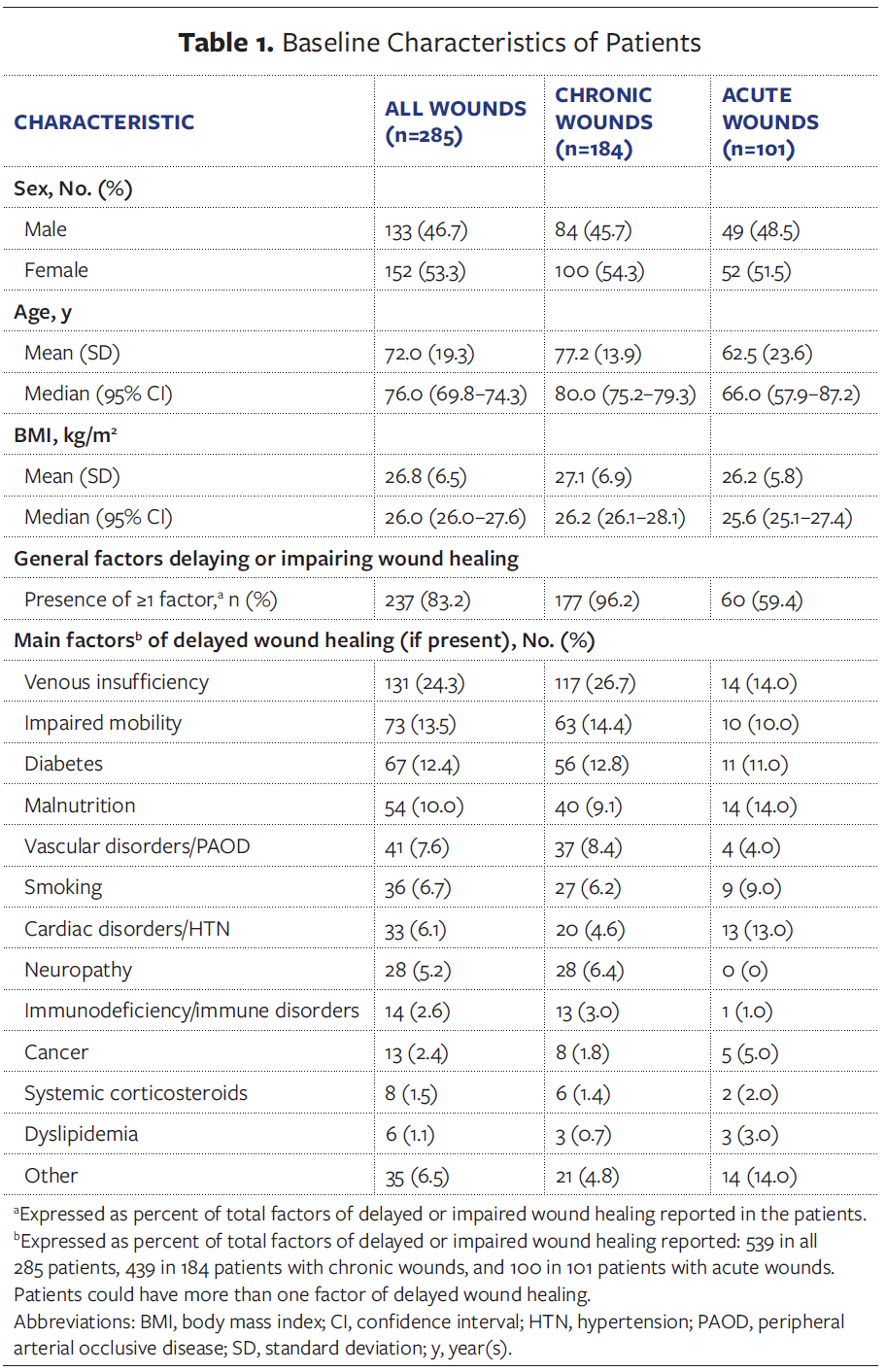Image resolution: width=886 pixels, height=1372 pixels.
Task: Click the Table 1 title heading
Action: (439, 43)
